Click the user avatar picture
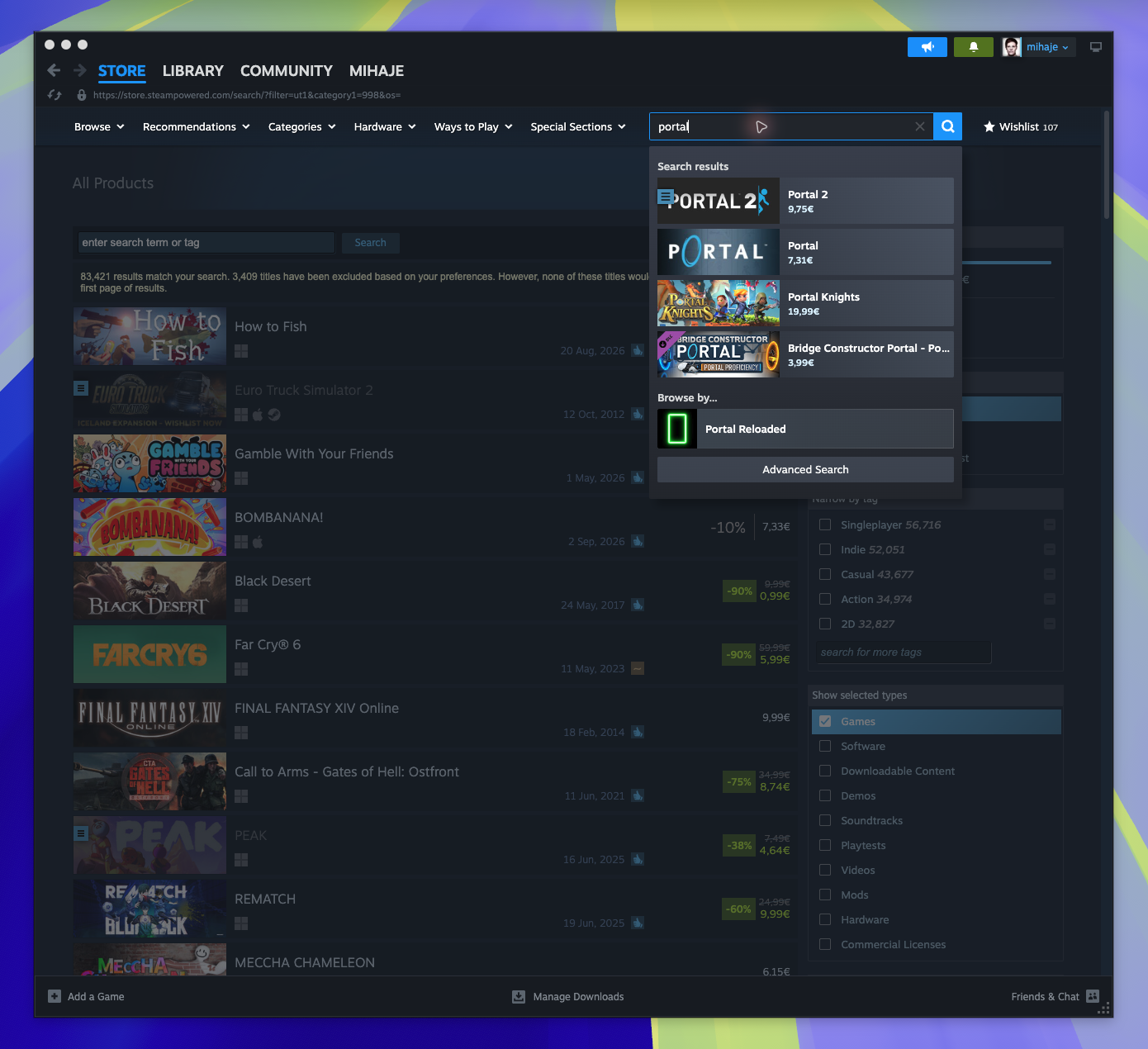Viewport: 1148px width, 1049px height. (1012, 47)
